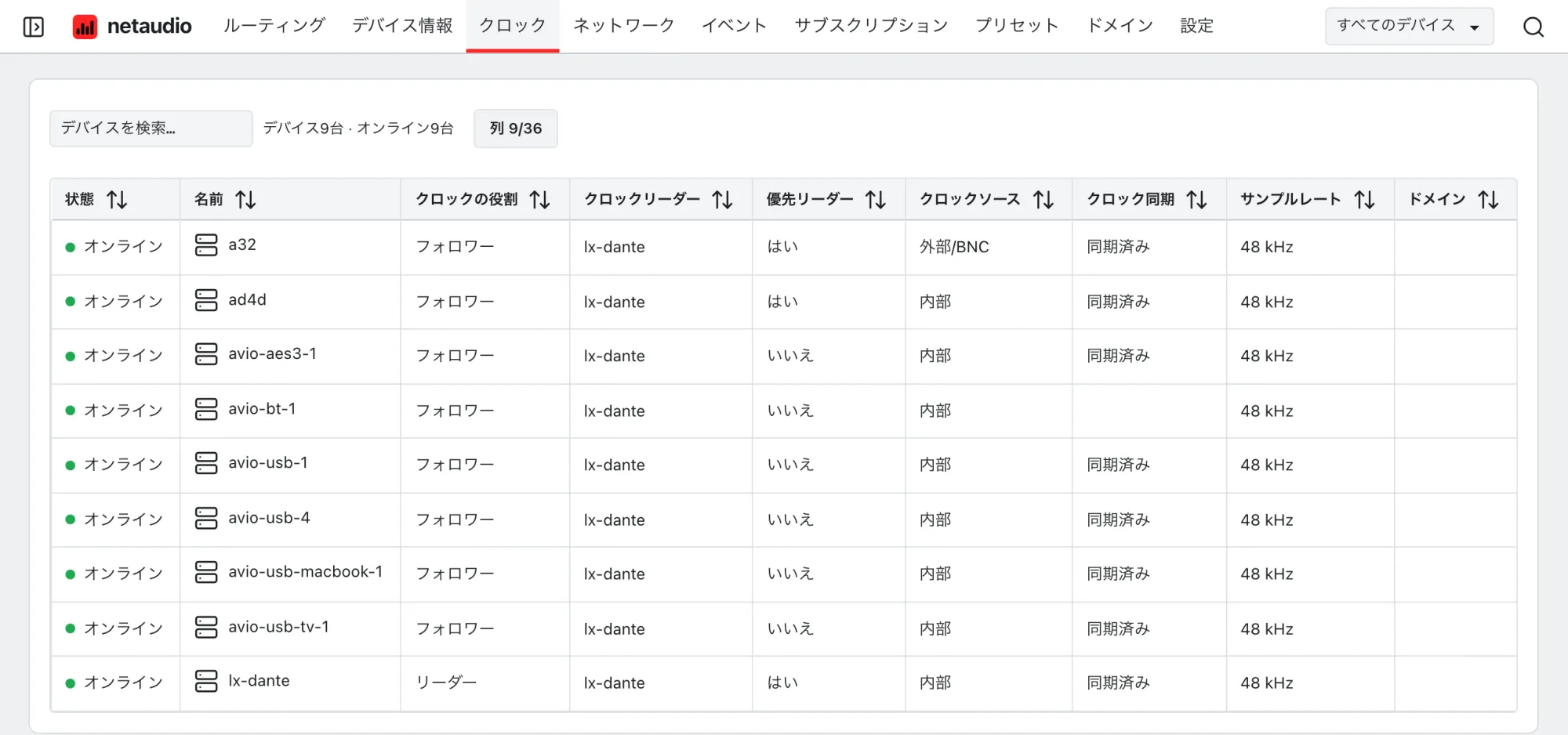Select device name avio-usb-1

click(268, 462)
